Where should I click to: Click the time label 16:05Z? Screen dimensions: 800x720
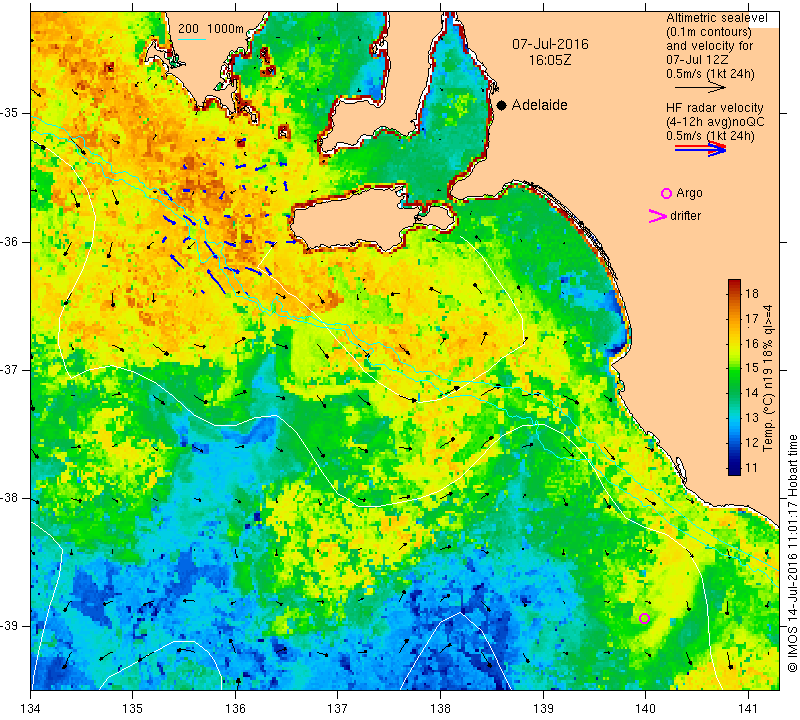(x=550, y=60)
